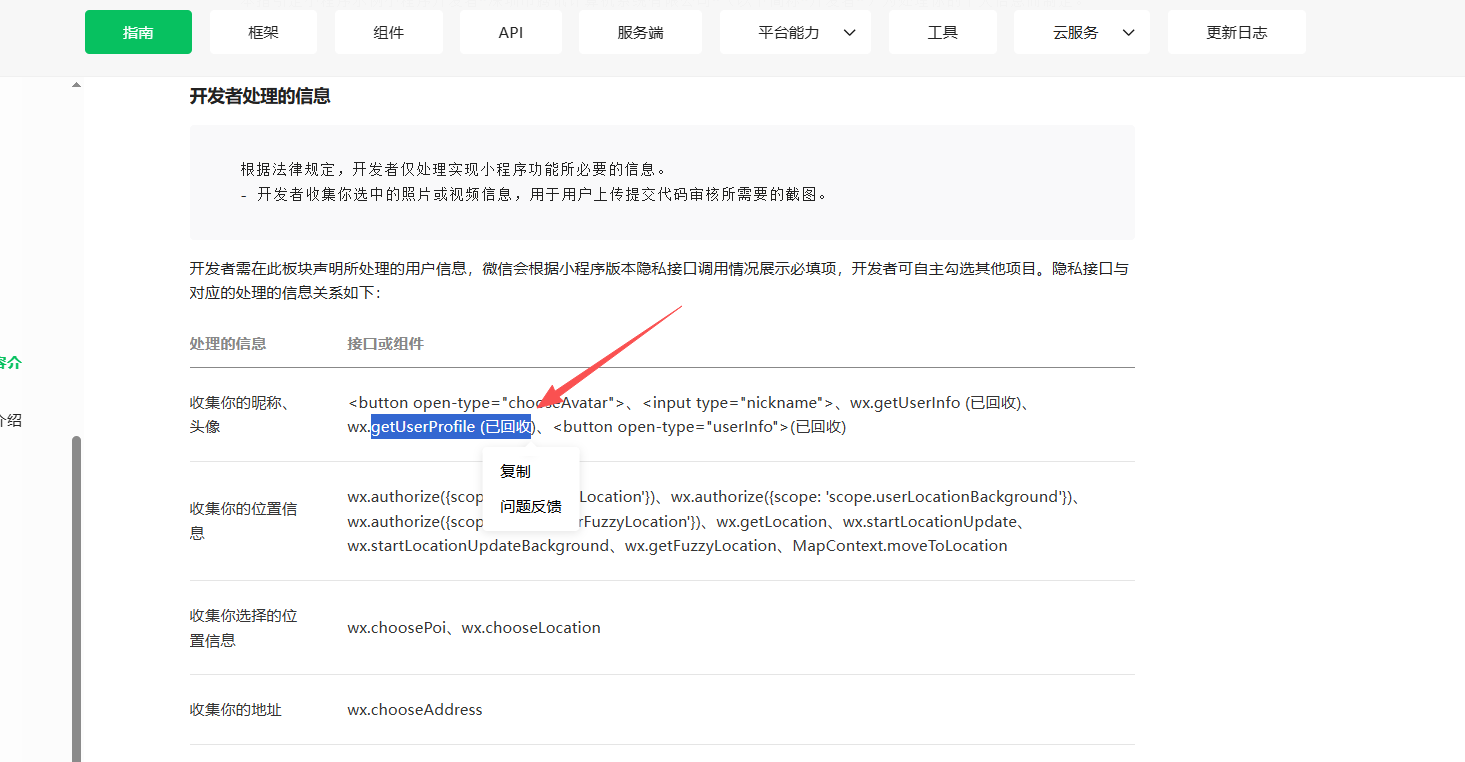Click the sidebar scroll-up arrow
This screenshot has width=1465, height=762.
[76, 86]
